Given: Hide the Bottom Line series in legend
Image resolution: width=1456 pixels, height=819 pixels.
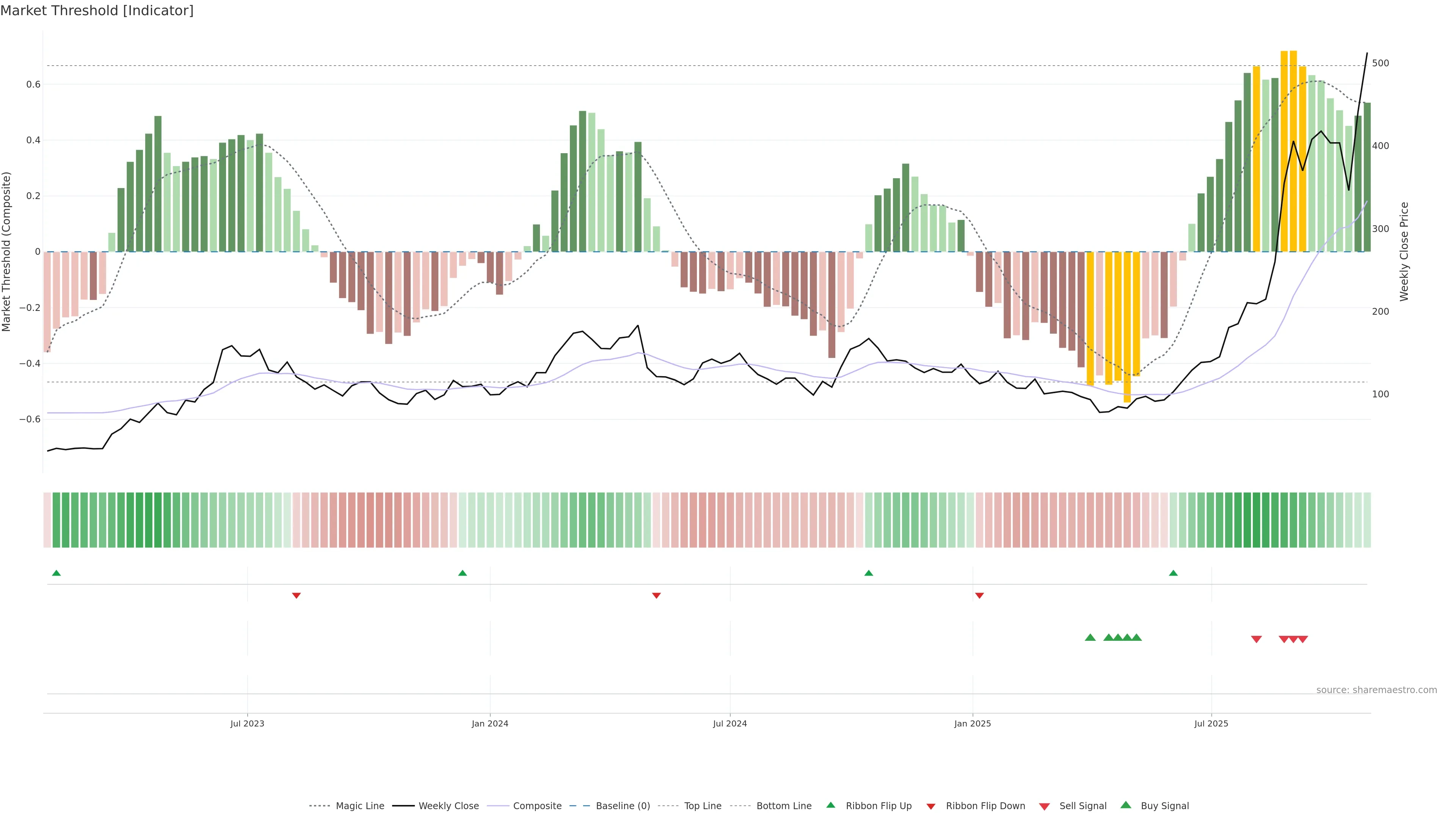Looking at the screenshot, I should click(783, 806).
